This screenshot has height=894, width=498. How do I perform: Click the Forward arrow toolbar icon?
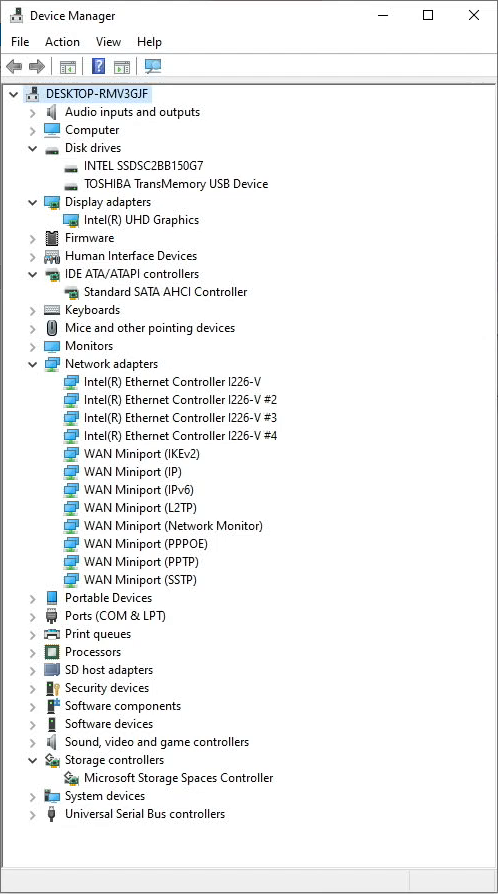pos(37,67)
